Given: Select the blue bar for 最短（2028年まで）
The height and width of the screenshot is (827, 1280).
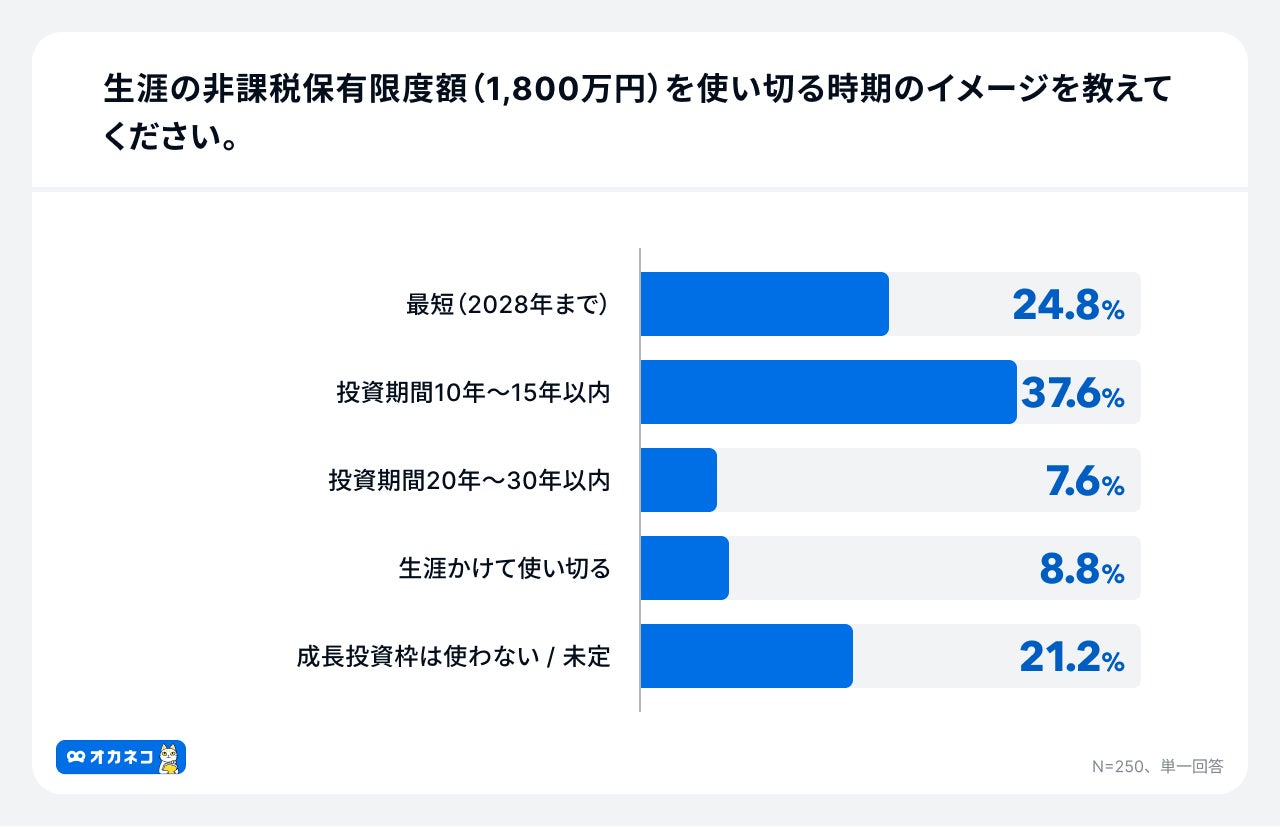Looking at the screenshot, I should tap(764, 304).
